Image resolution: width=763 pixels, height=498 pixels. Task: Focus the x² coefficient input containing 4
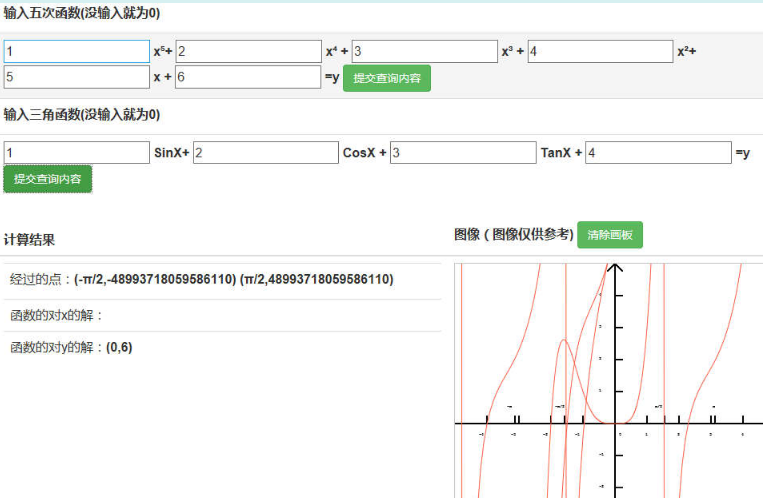pos(600,51)
